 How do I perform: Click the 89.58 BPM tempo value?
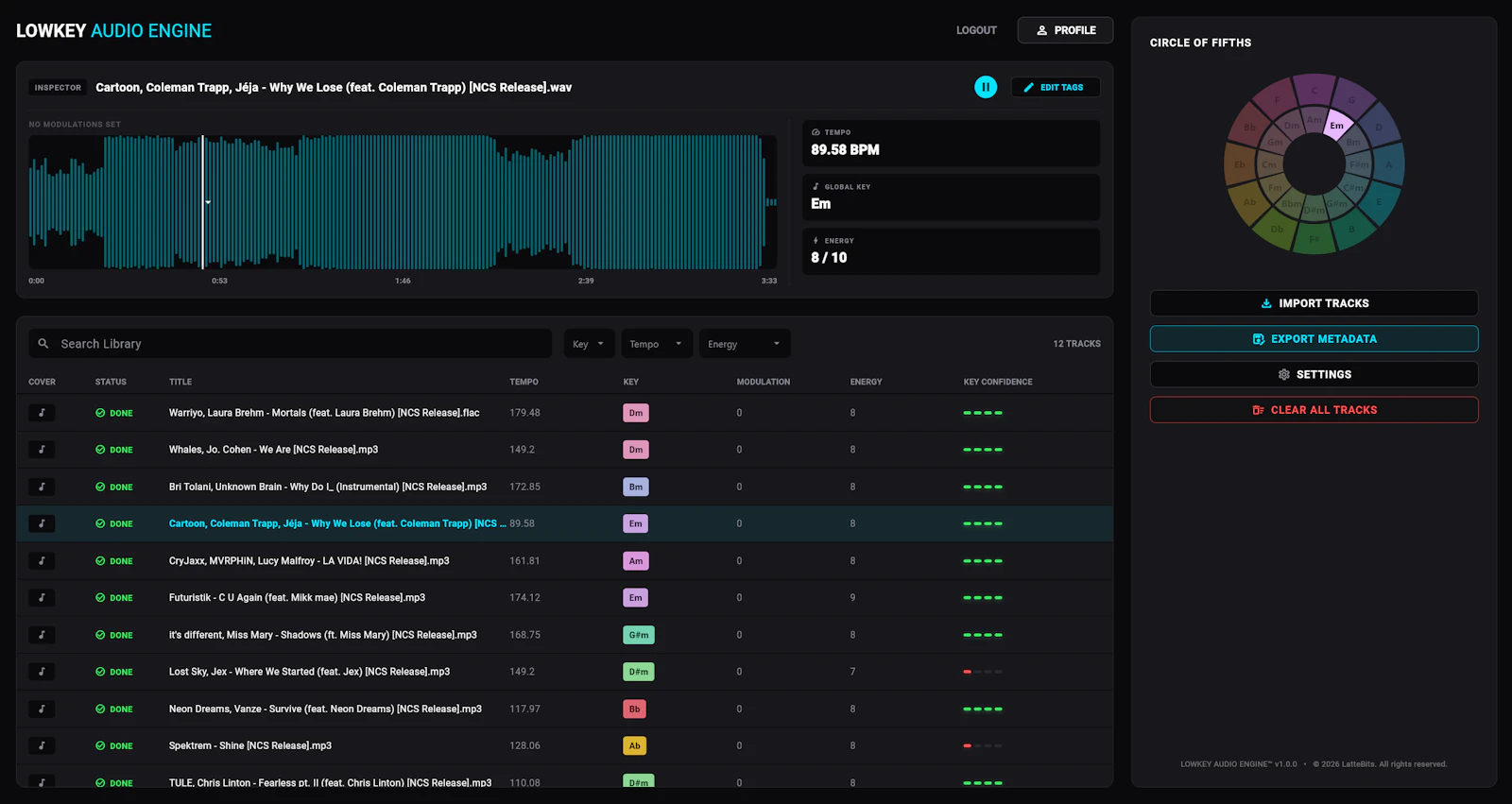845,149
